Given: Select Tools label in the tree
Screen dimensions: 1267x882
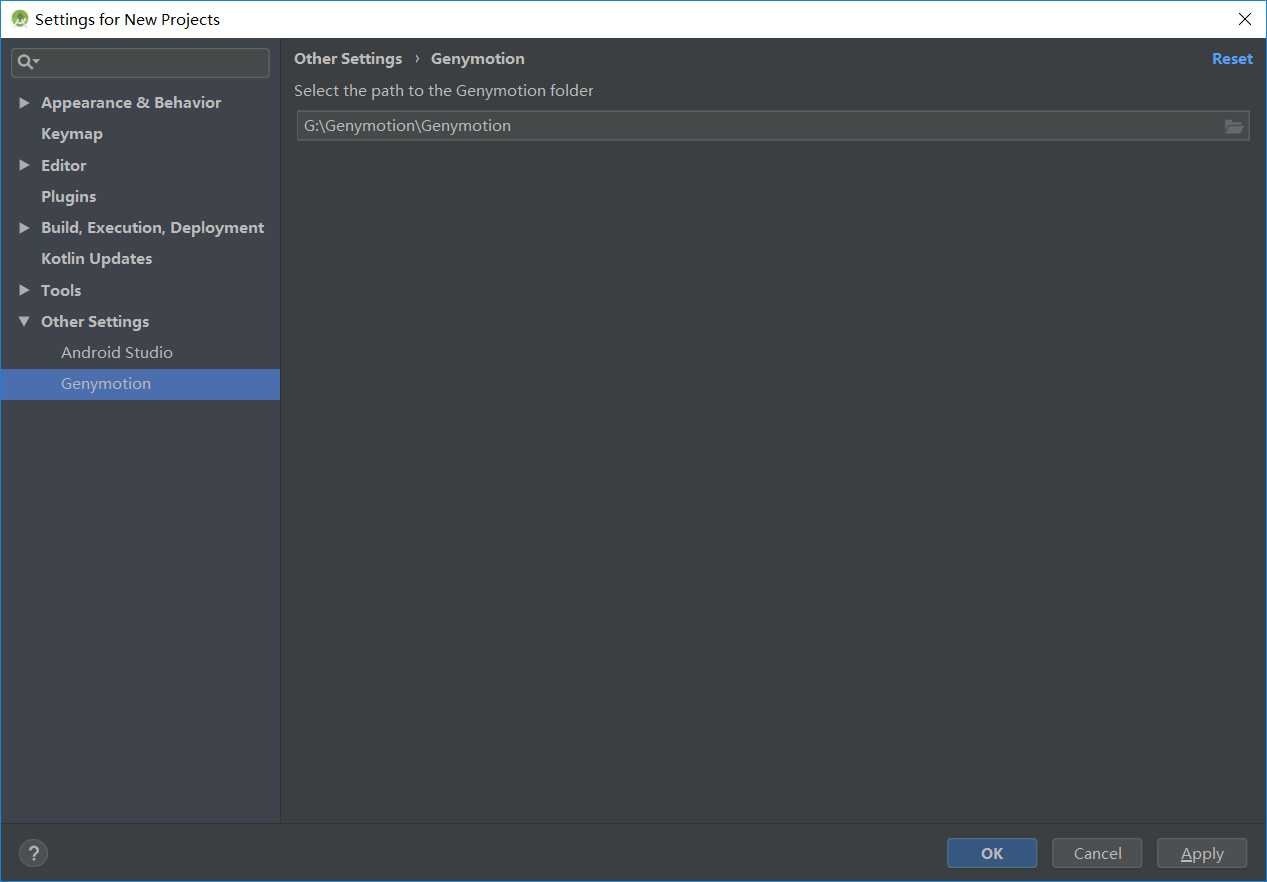Looking at the screenshot, I should click(x=61, y=290).
